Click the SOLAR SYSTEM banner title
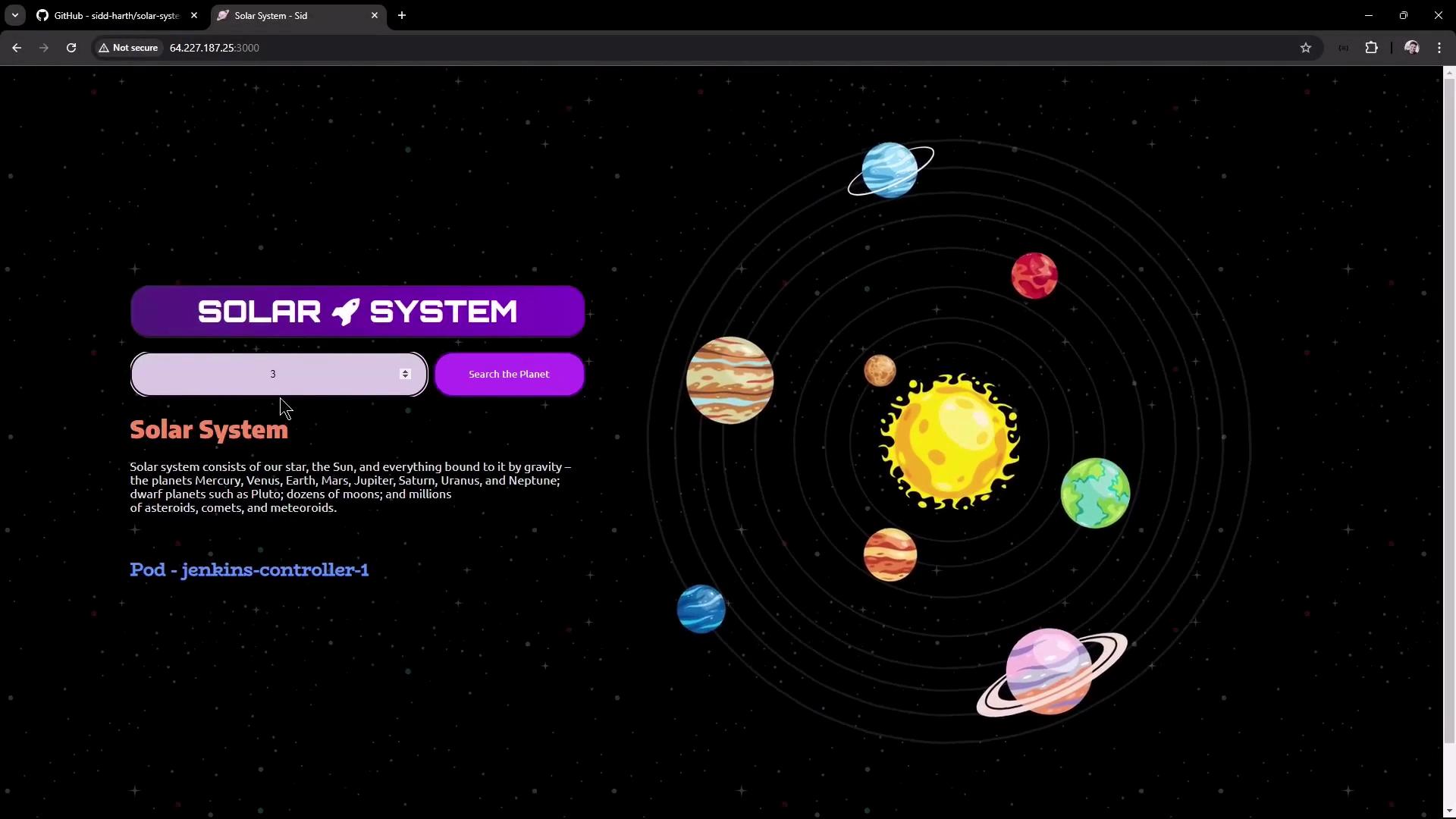 (357, 311)
